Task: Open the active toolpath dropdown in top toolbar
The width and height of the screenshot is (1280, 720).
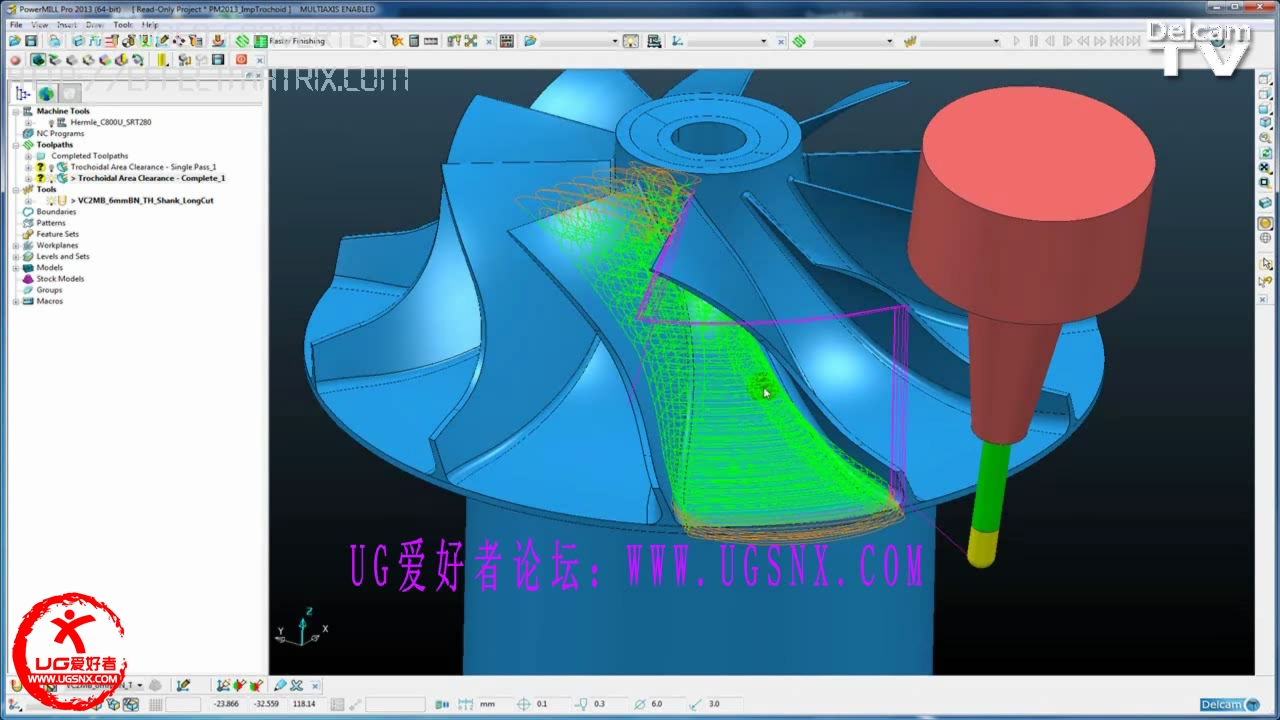Action: 890,41
